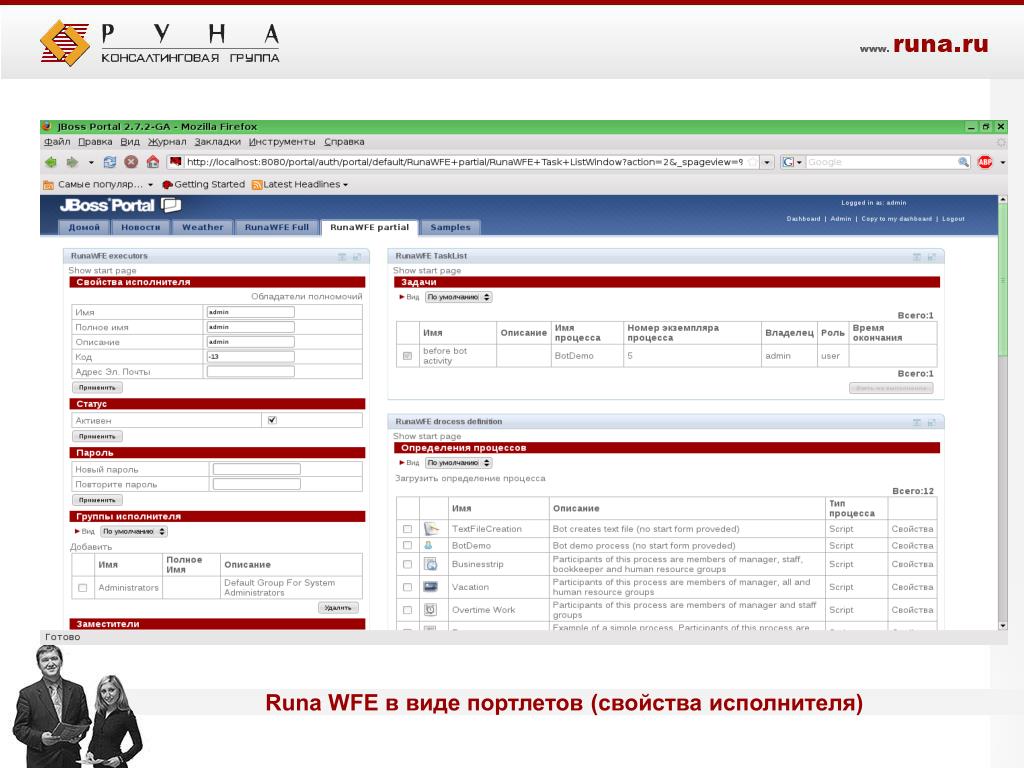Check the Vacation row checkbox
The width and height of the screenshot is (1024, 768).
coord(408,587)
